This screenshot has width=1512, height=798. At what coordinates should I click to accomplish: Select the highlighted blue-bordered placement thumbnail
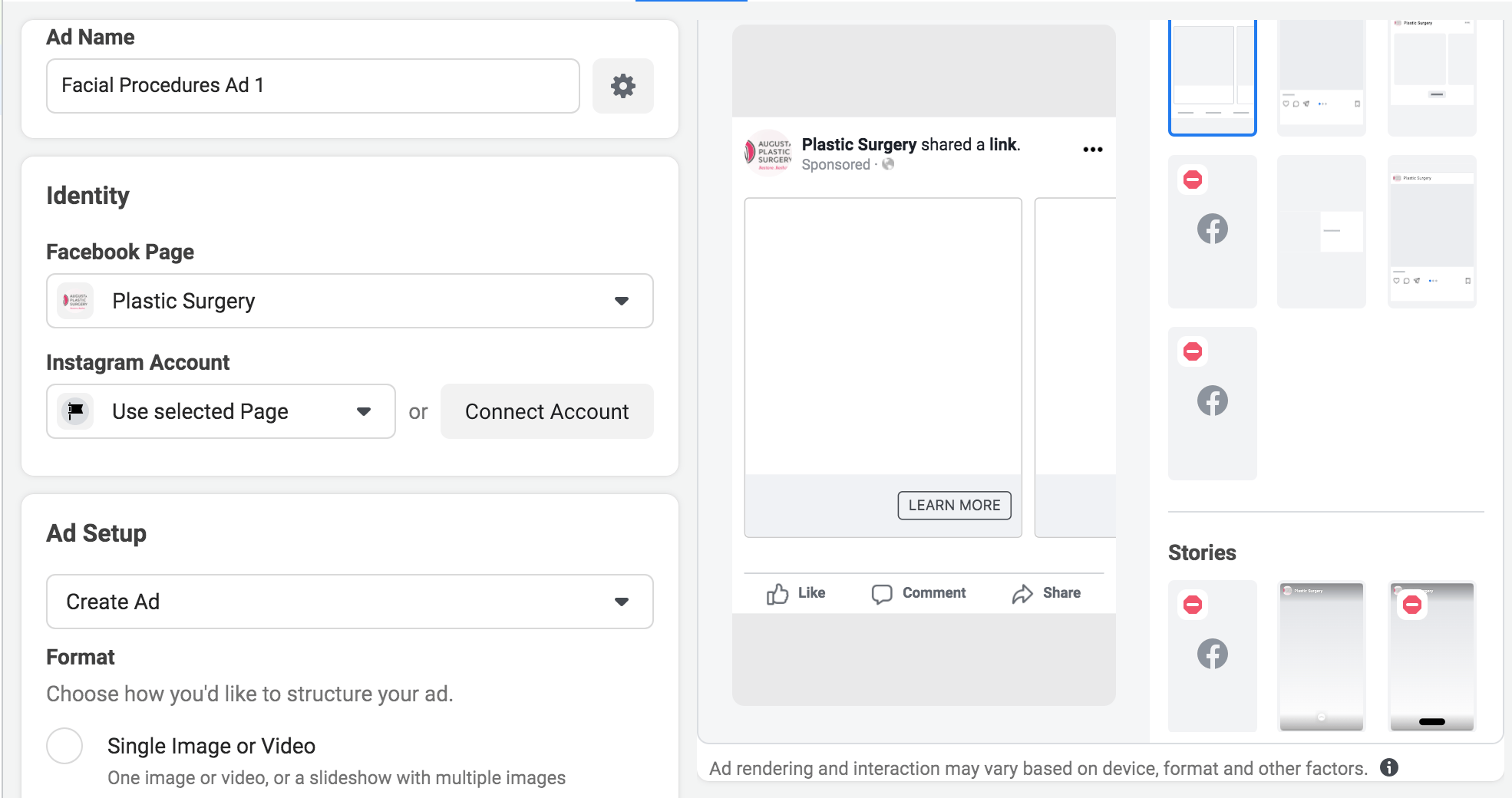pos(1212,77)
